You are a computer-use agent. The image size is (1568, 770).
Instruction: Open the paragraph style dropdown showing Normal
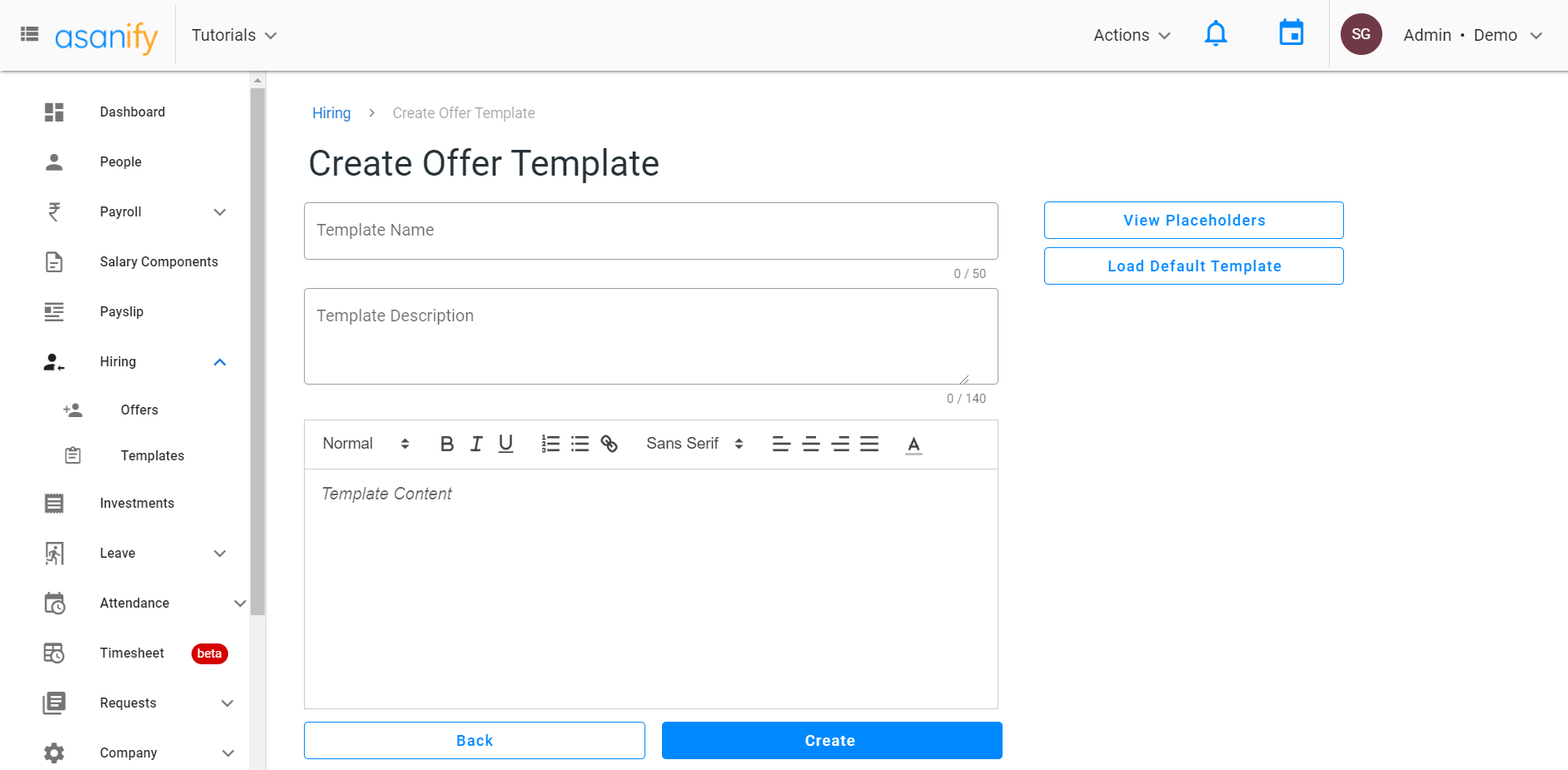pos(364,444)
